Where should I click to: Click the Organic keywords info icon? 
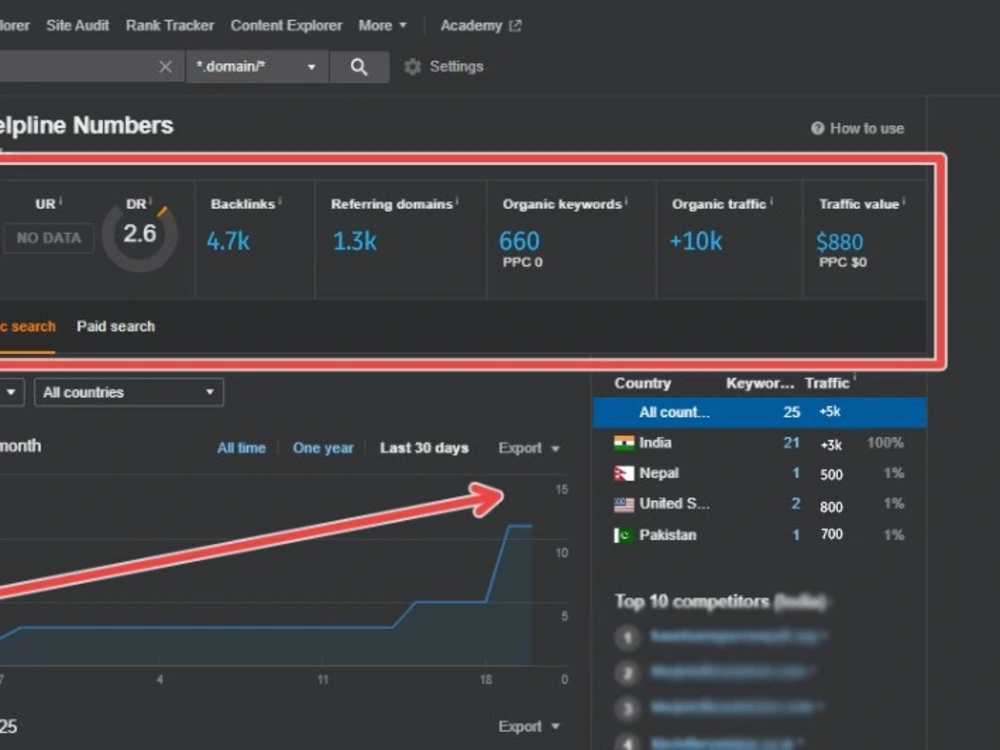(x=626, y=202)
